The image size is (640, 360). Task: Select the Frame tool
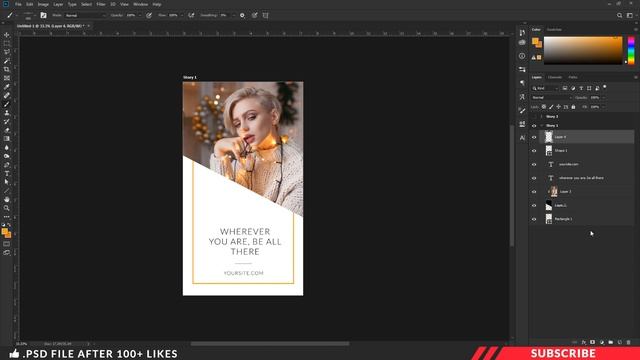click(x=7, y=78)
